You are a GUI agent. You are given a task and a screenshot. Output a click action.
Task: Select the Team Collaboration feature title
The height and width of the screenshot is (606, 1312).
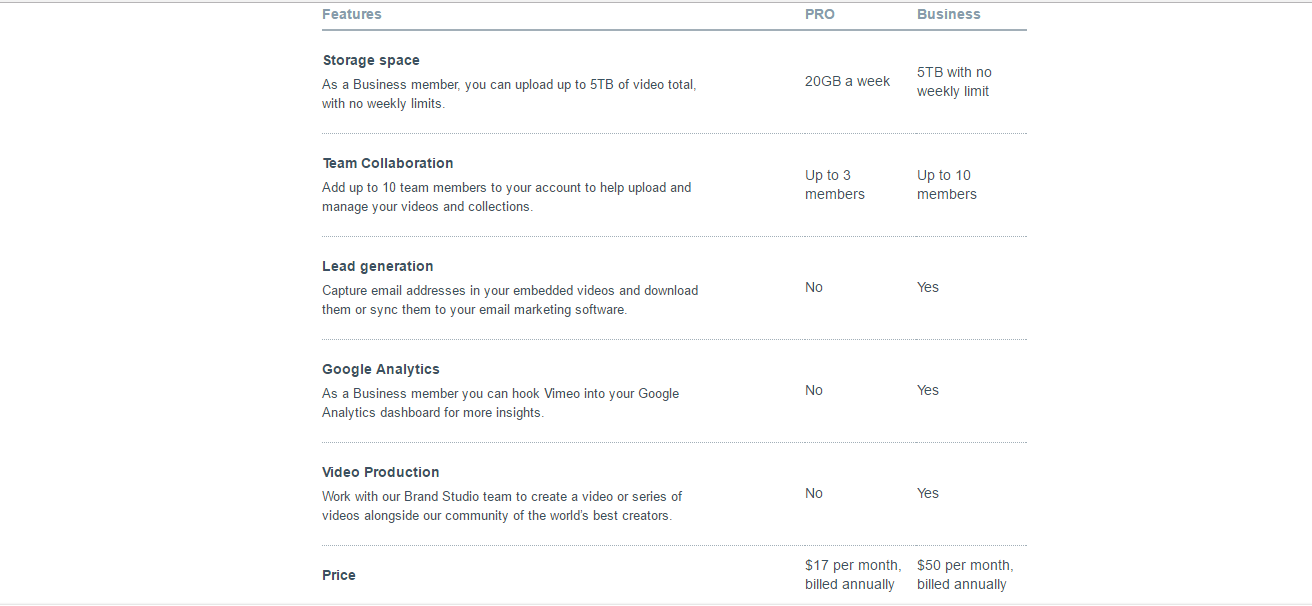pos(387,163)
